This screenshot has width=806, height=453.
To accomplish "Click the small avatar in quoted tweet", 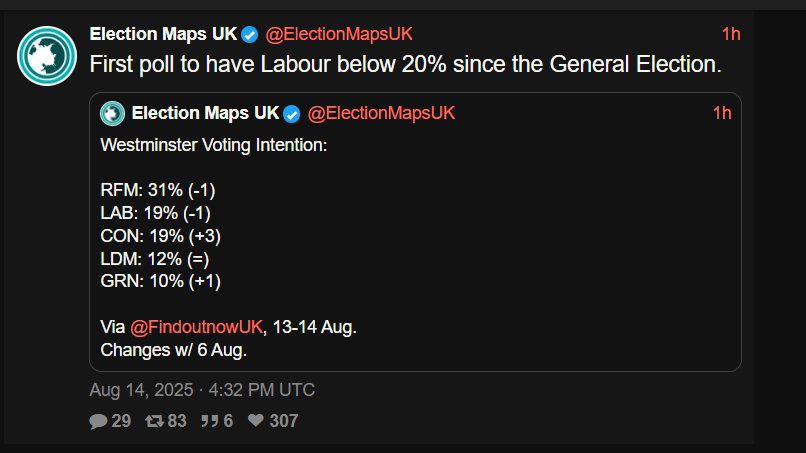I will (x=112, y=113).
